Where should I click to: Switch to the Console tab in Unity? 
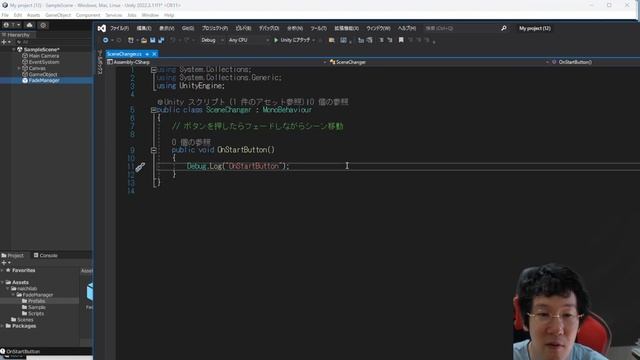pyautogui.click(x=45, y=256)
